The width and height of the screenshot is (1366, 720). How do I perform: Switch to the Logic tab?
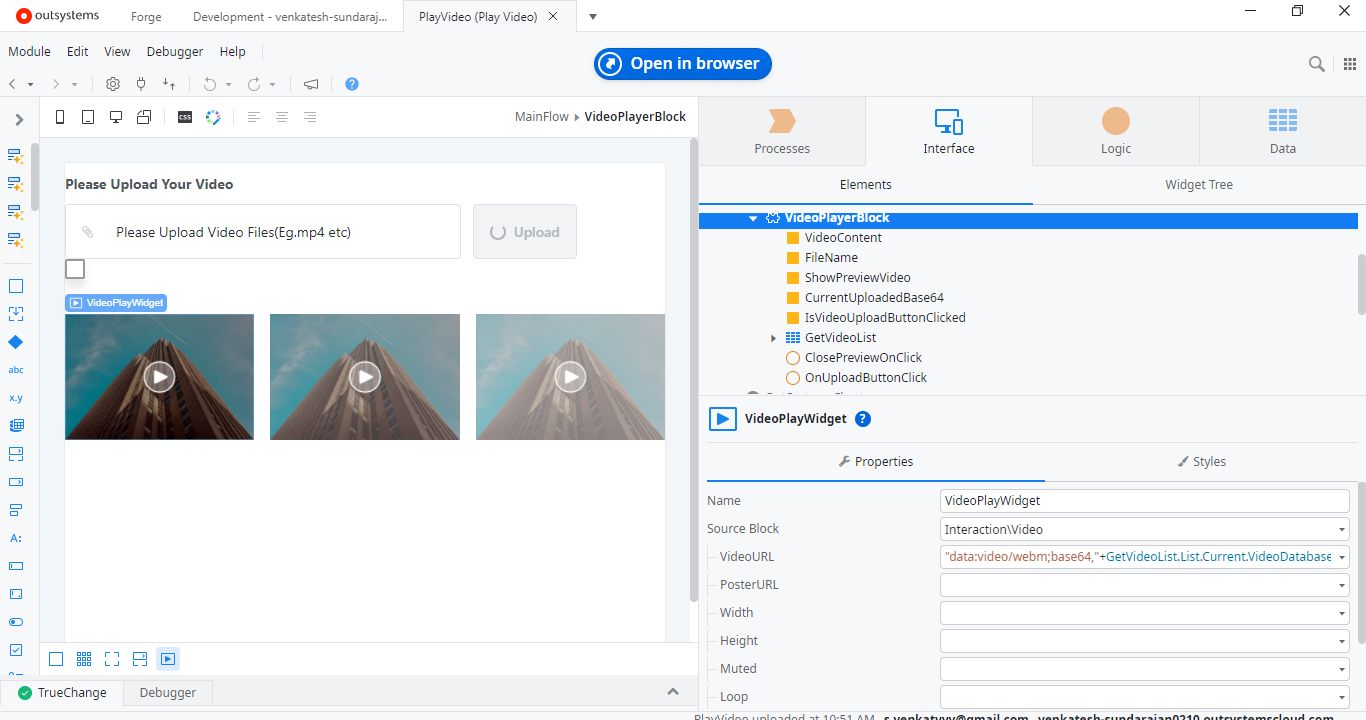pos(1116,131)
